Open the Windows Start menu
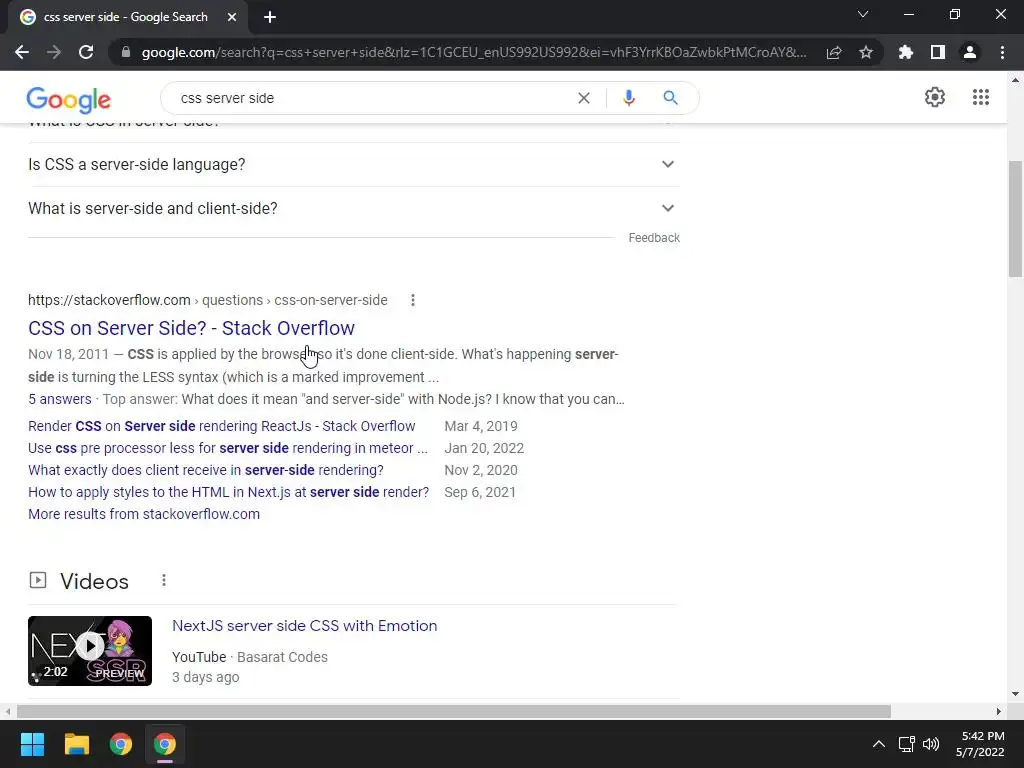 pyautogui.click(x=32, y=744)
